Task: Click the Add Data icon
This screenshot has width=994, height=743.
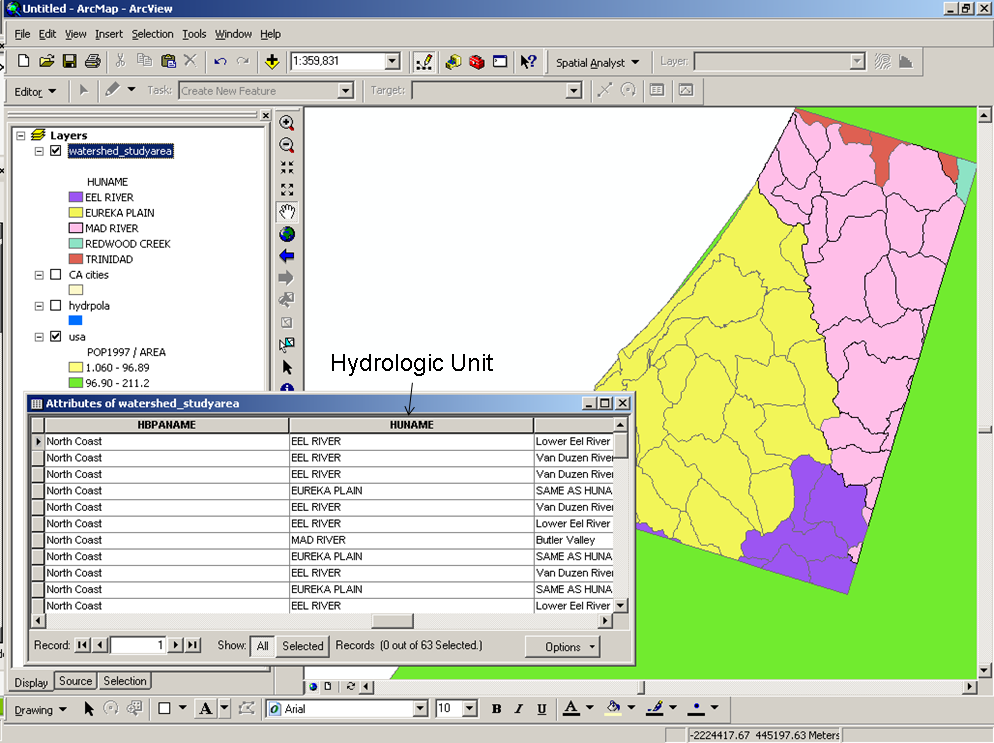Action: 273,61
